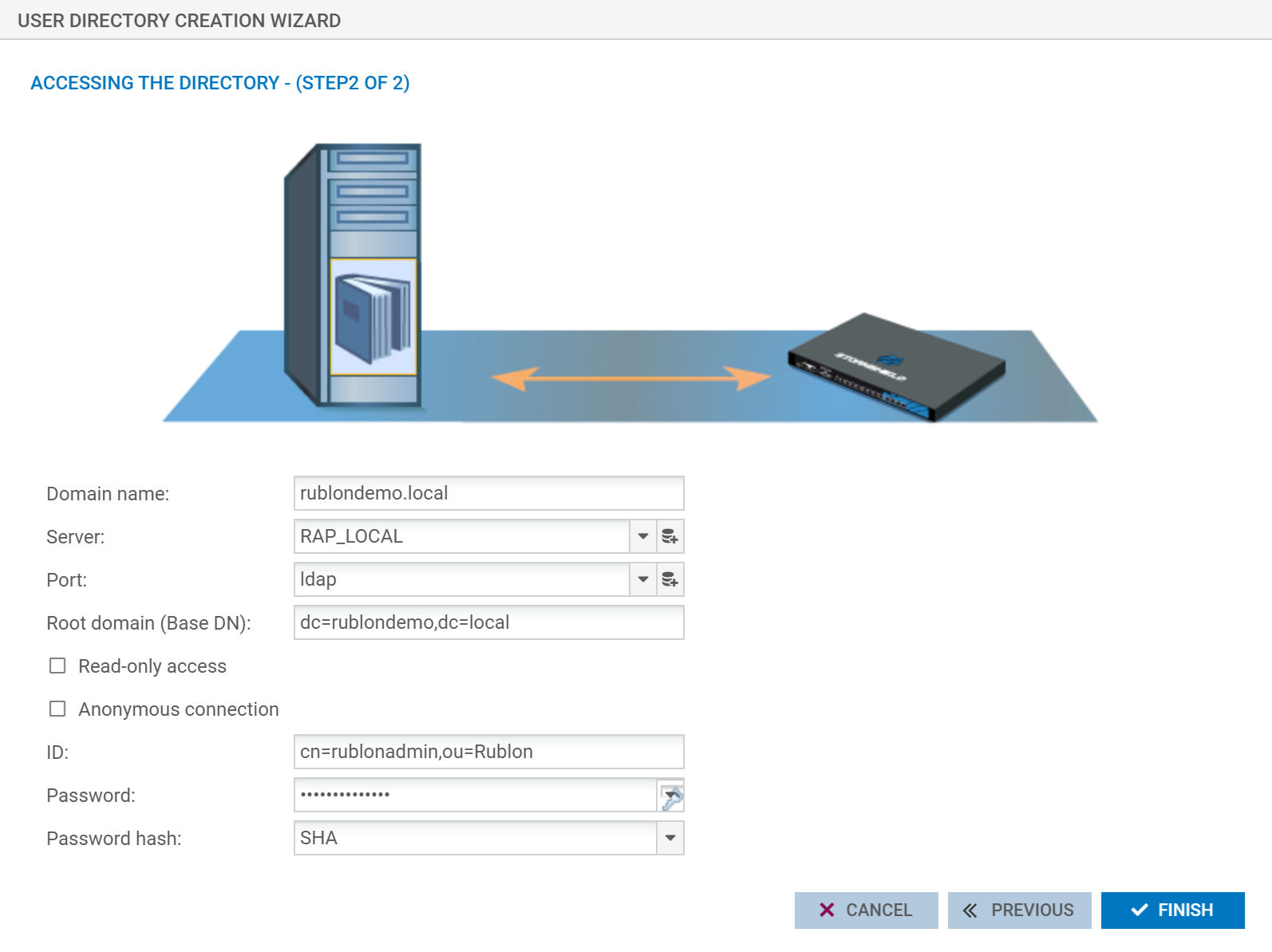The height and width of the screenshot is (952, 1272).
Task: Go back with the Previous button
Action: pos(1019,910)
